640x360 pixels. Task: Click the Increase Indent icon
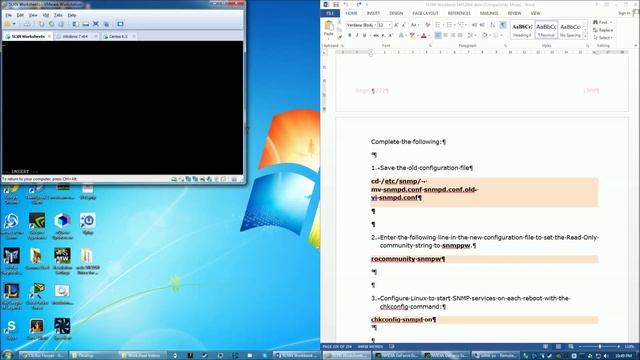click(x=482, y=25)
